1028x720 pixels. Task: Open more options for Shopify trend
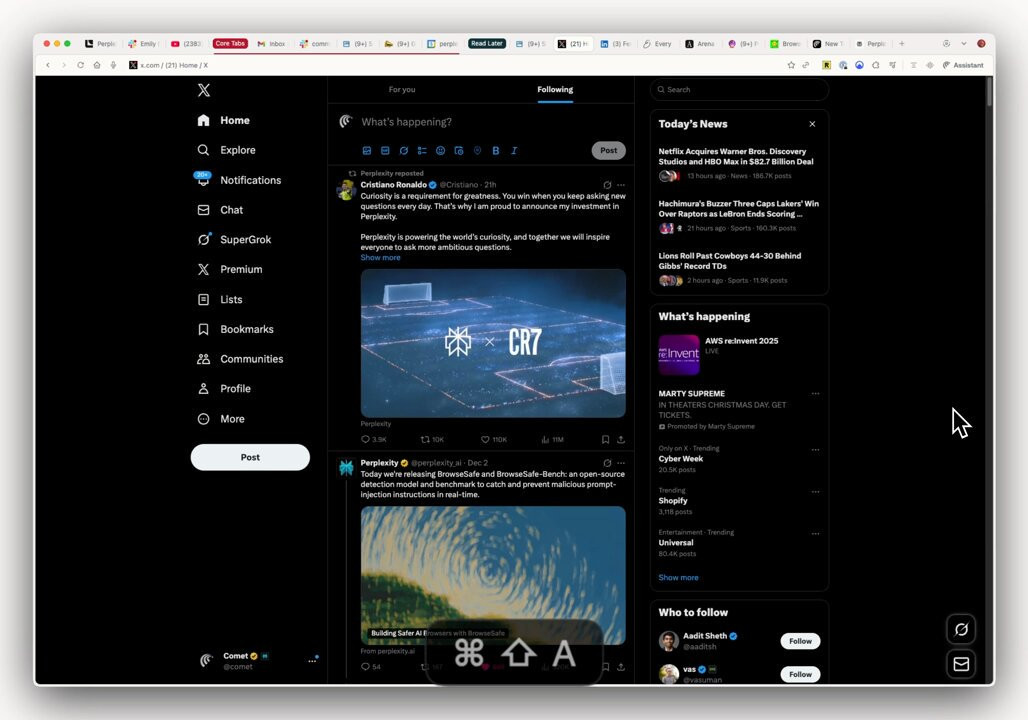pos(815,492)
